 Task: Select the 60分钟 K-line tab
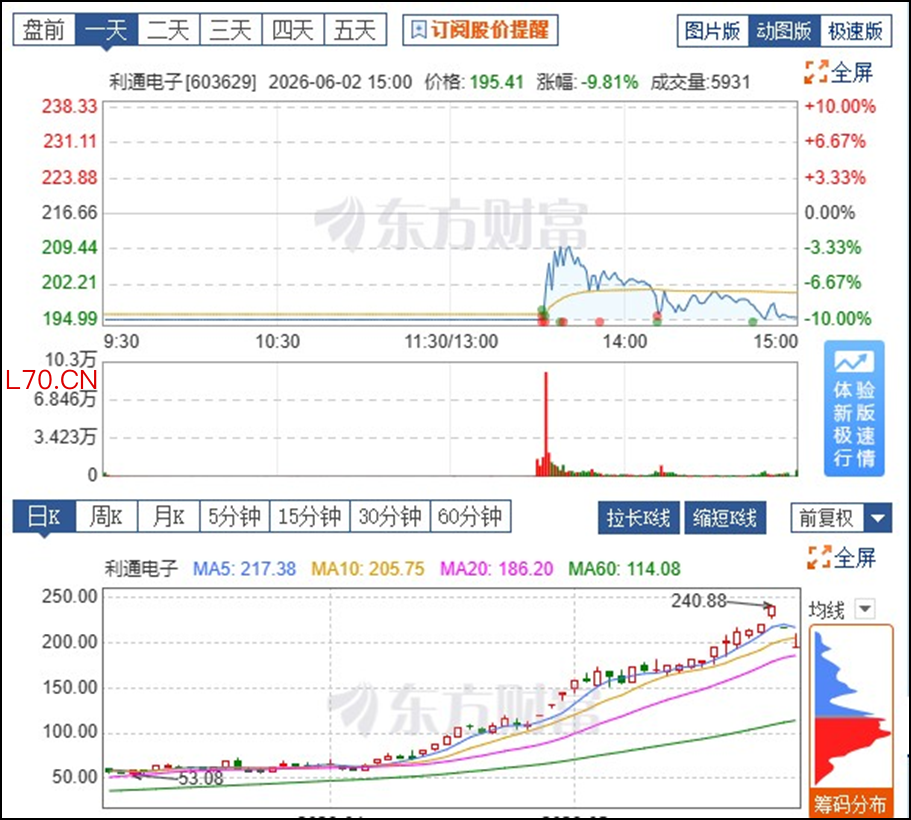471,516
